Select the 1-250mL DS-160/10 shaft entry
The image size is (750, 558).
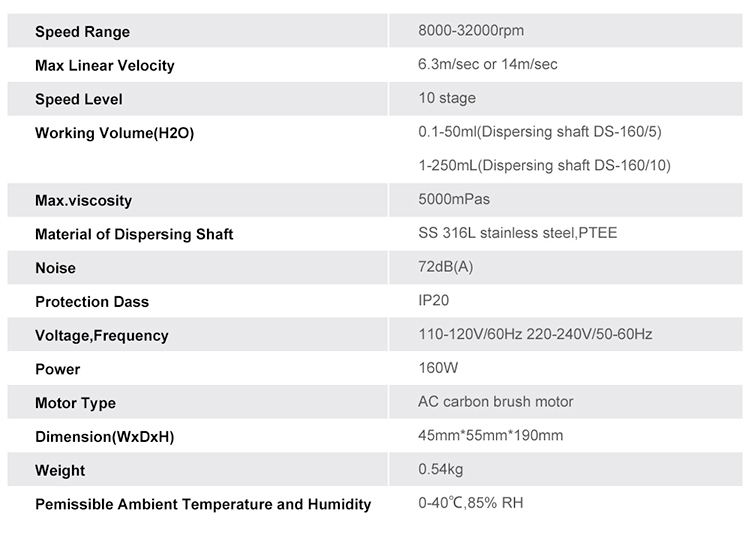[x=543, y=166]
